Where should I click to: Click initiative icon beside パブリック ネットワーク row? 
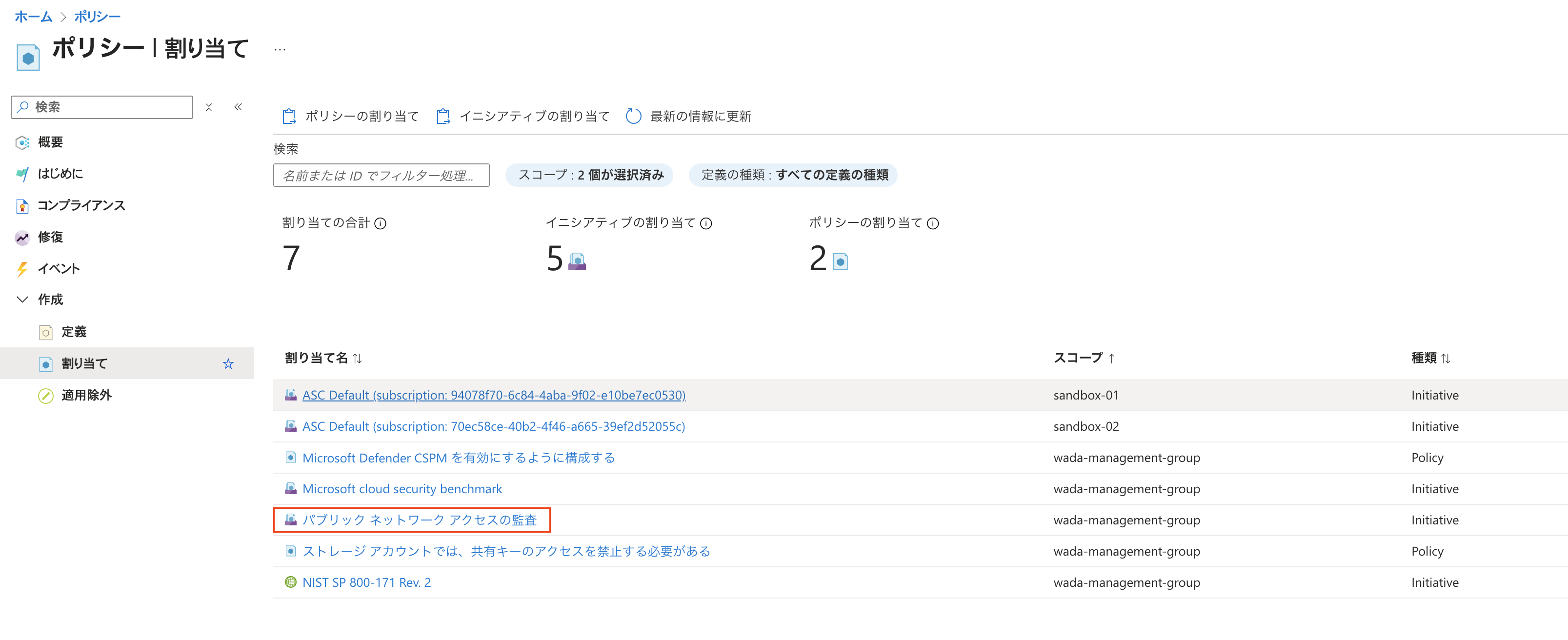coord(291,520)
